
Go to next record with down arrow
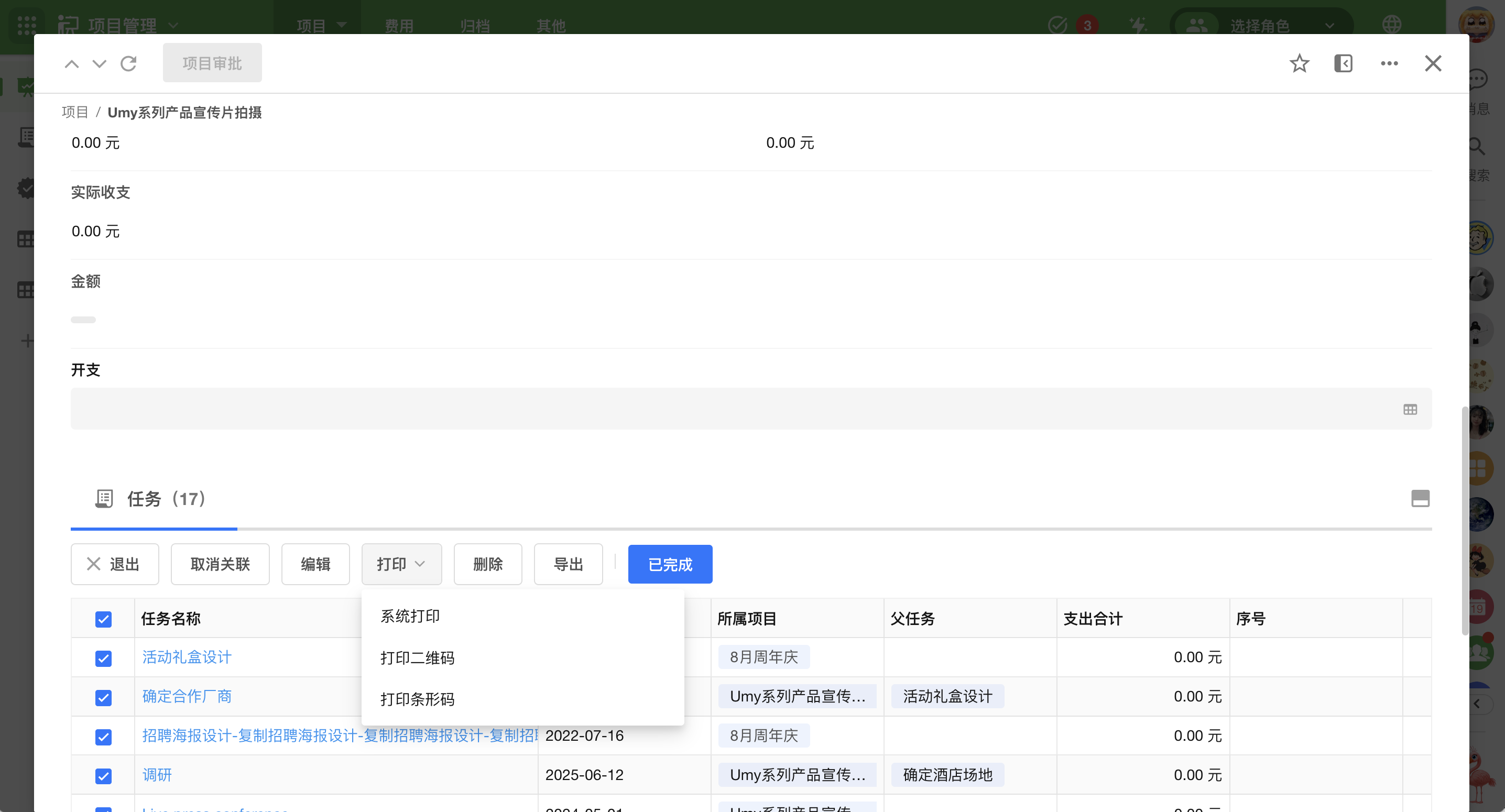tap(100, 63)
